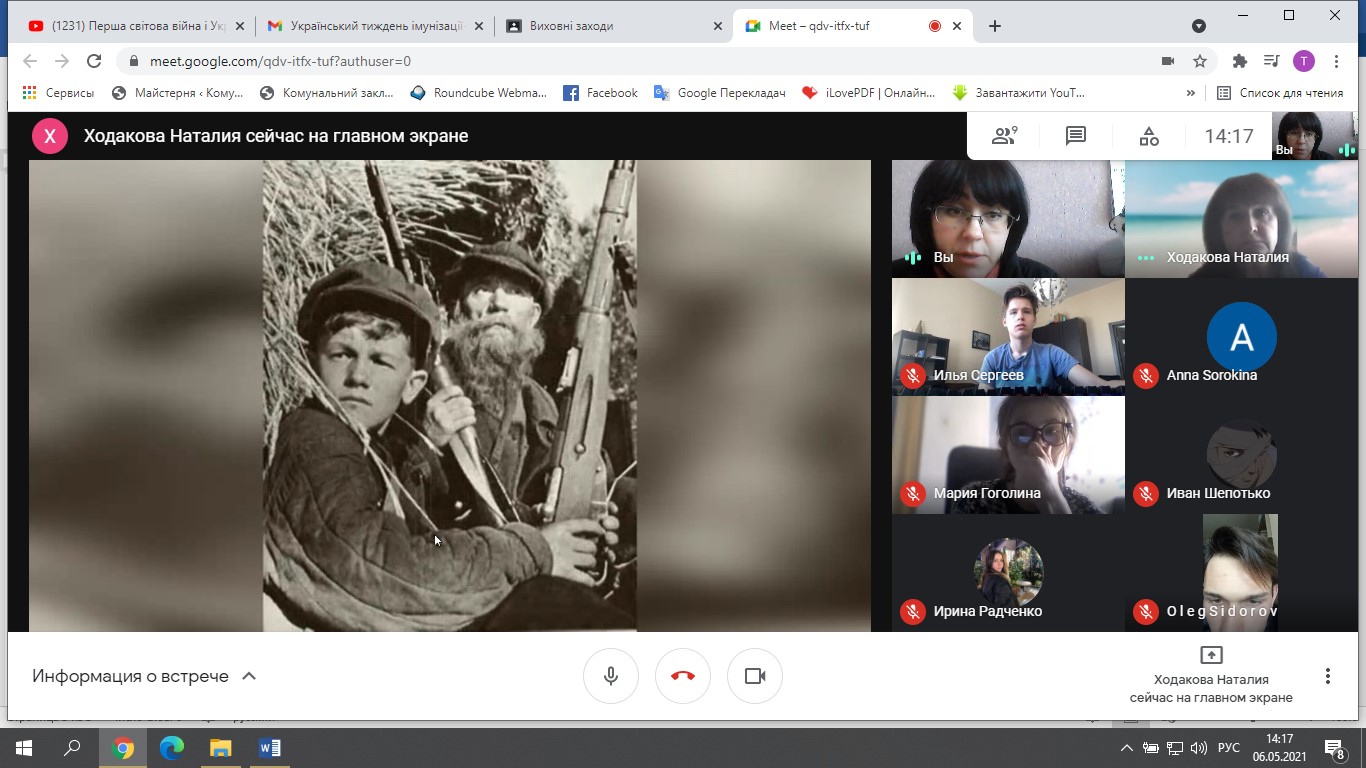Toggle the camera on or off
This screenshot has height=768, width=1366.
(755, 676)
